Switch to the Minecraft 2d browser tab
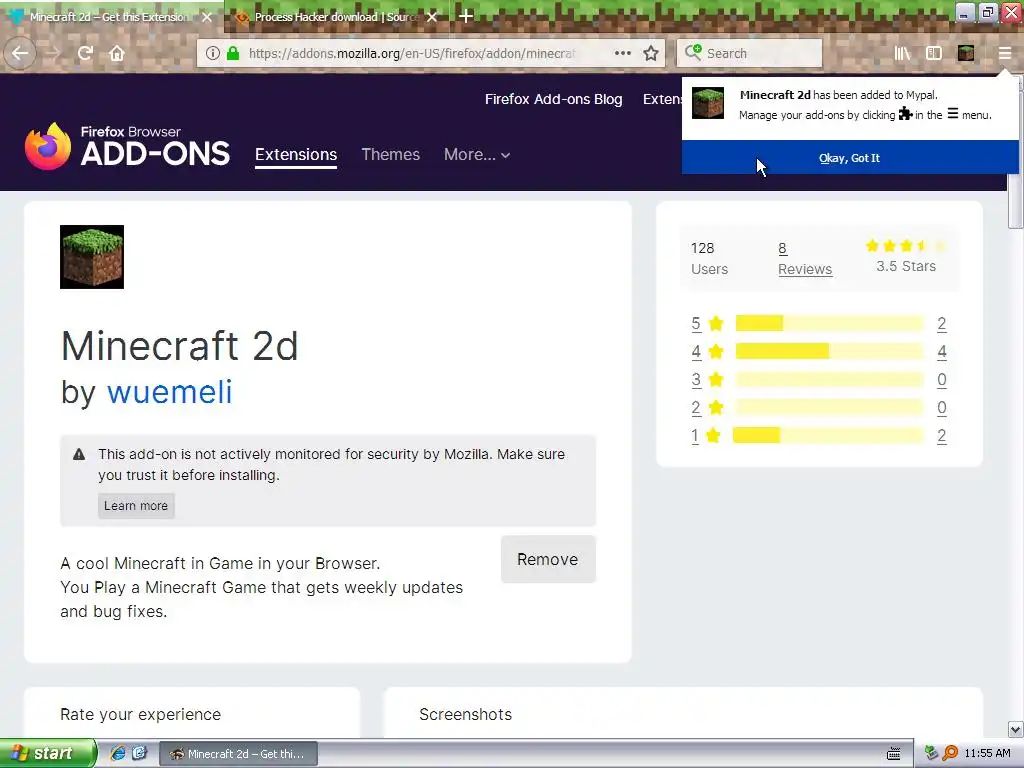The height and width of the screenshot is (768, 1024). tap(110, 17)
